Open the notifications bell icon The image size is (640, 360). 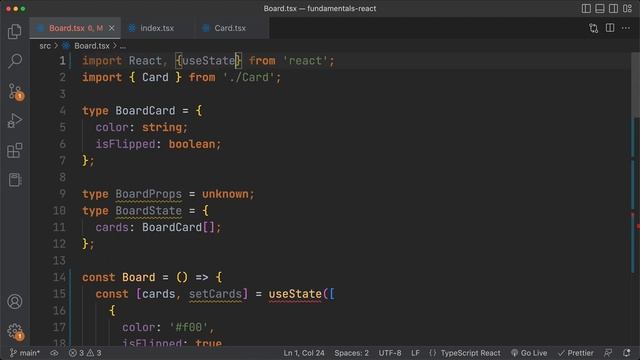pyautogui.click(x=627, y=353)
